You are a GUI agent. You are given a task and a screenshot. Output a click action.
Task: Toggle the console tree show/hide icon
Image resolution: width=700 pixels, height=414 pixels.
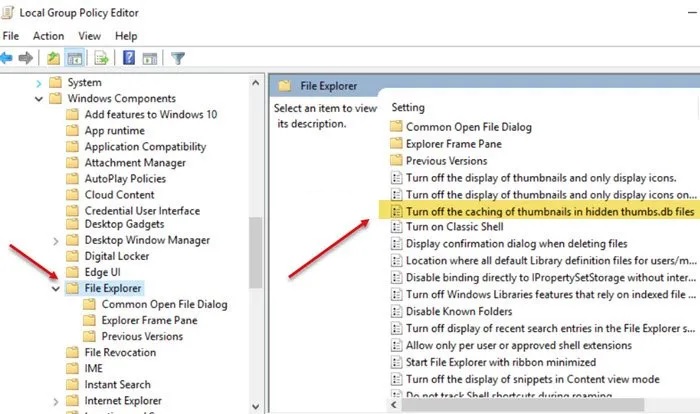point(75,58)
